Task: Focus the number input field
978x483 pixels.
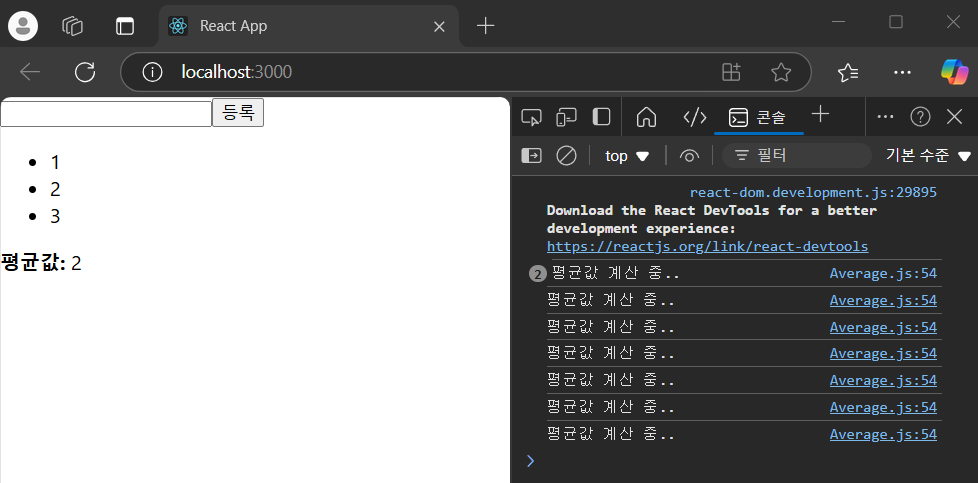Action: (106, 114)
